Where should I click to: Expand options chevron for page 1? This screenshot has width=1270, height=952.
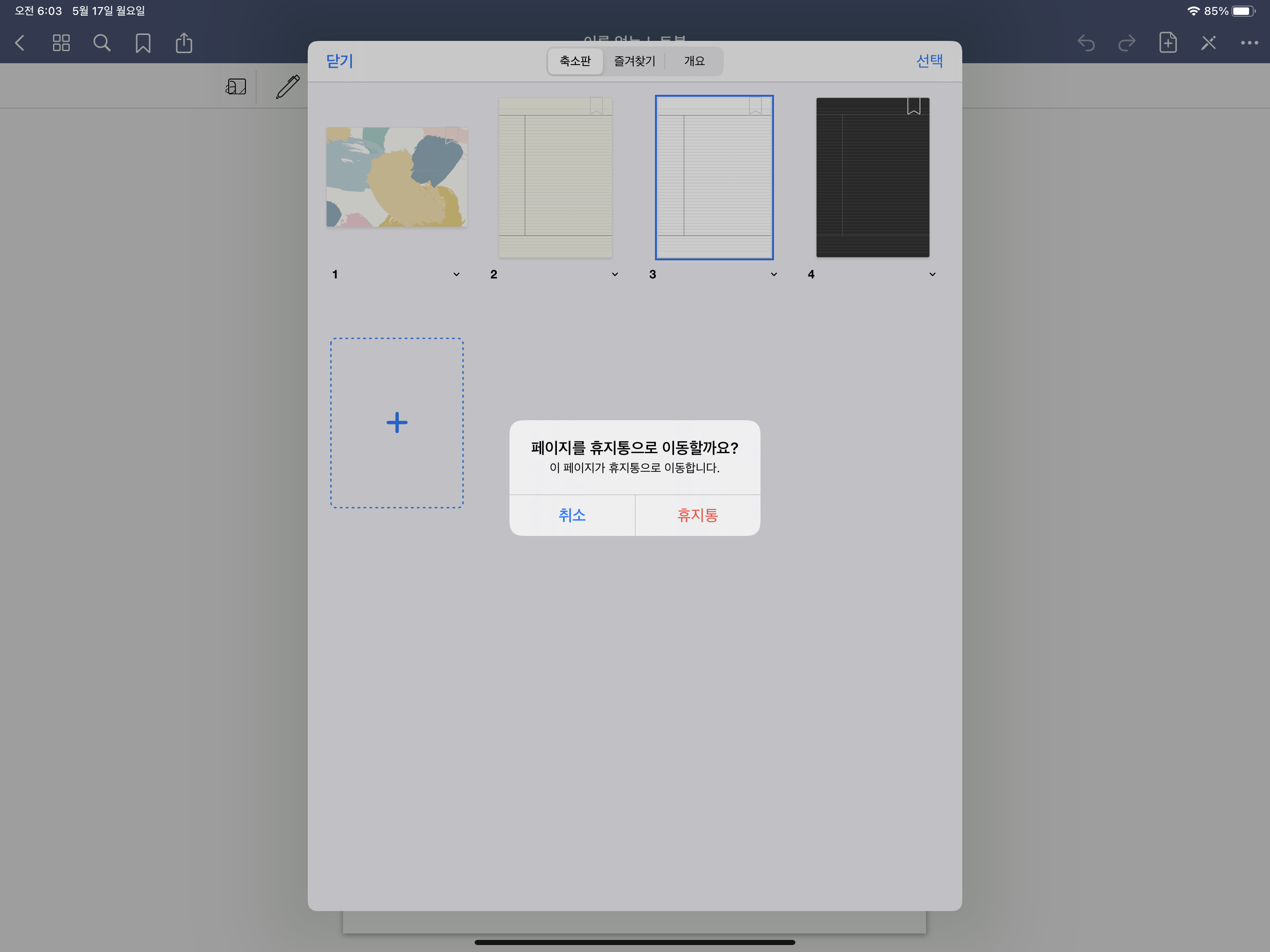[x=456, y=274]
